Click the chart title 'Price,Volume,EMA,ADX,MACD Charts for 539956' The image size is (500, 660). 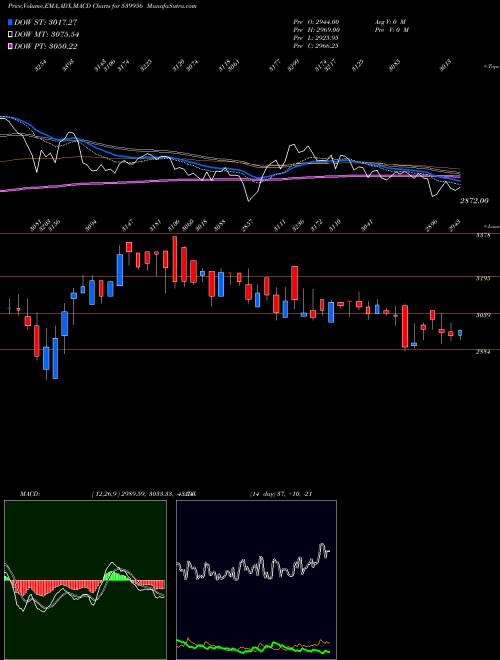click(76, 6)
